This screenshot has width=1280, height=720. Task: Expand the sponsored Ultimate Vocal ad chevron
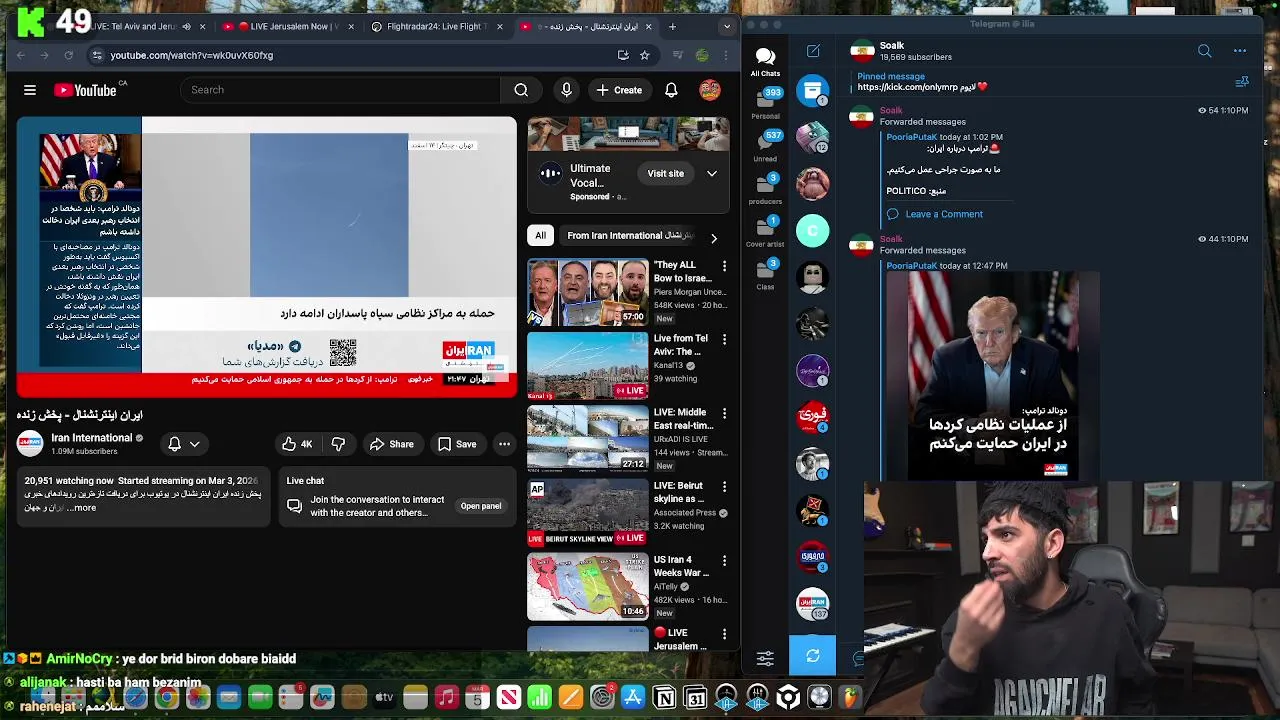click(x=712, y=174)
